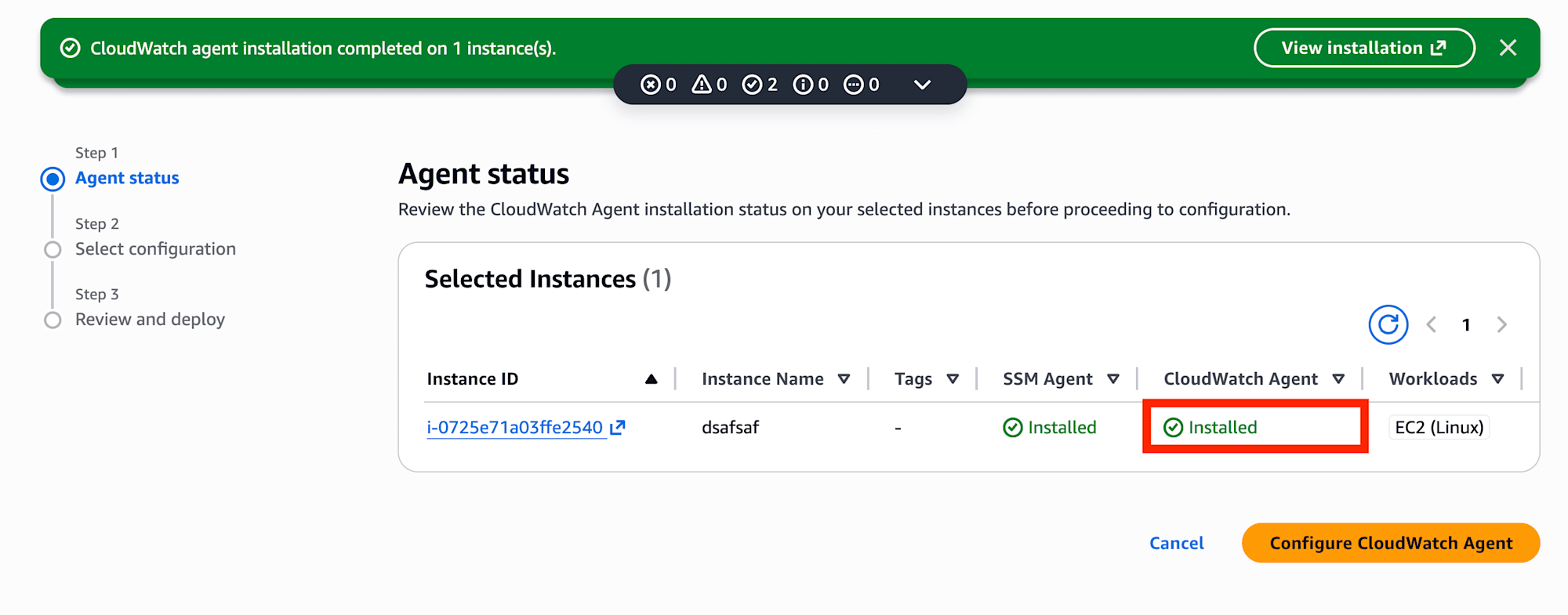Click Configure CloudWatch Agent button

[x=1391, y=543]
